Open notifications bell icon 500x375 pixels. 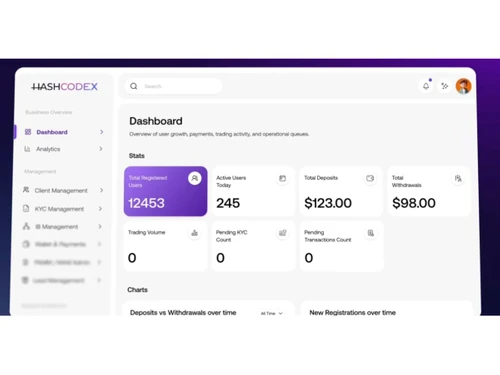point(426,86)
